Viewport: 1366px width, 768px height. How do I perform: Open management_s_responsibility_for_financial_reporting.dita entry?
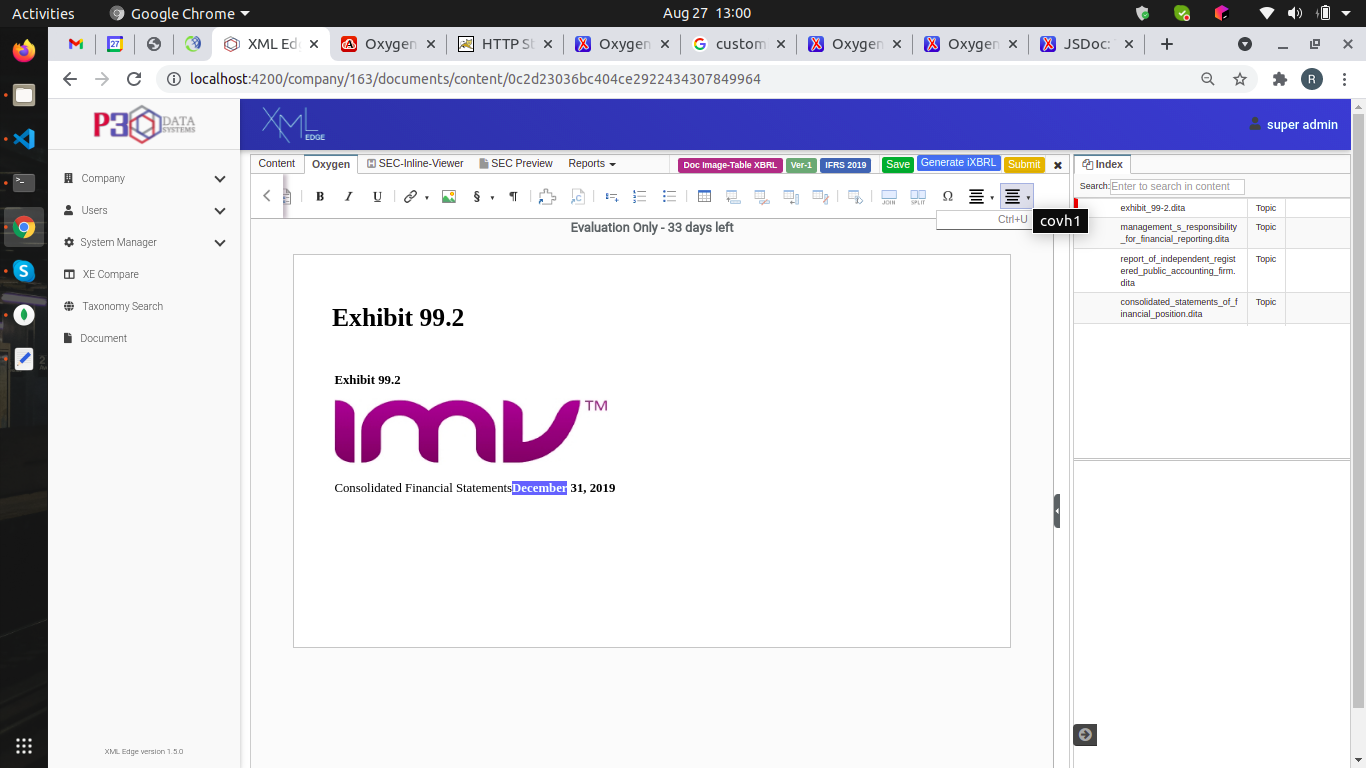(1178, 233)
